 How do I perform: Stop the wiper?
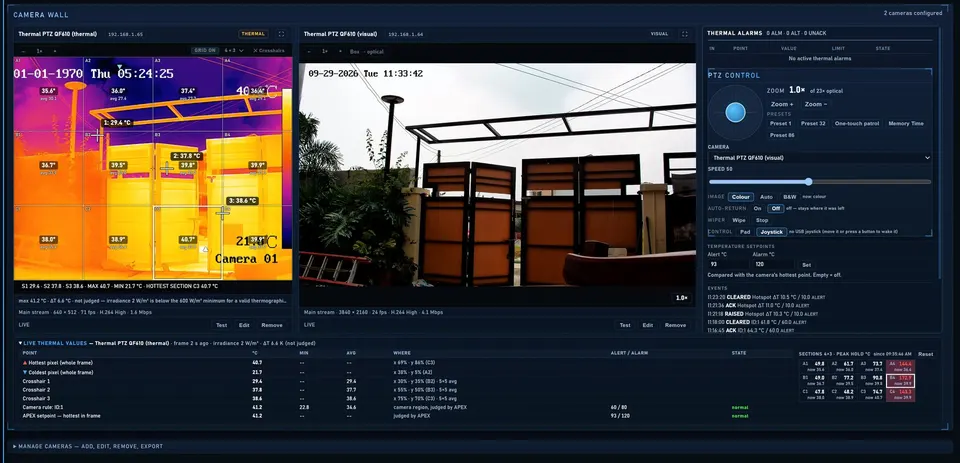point(762,220)
